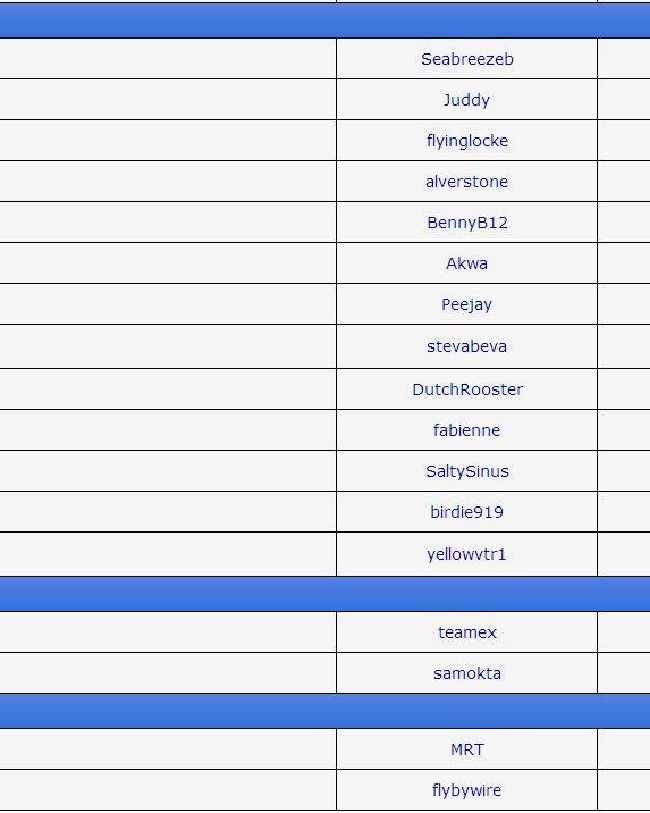The image size is (650, 813).
Task: Click the blue section bar above MRT
Action: (325, 711)
